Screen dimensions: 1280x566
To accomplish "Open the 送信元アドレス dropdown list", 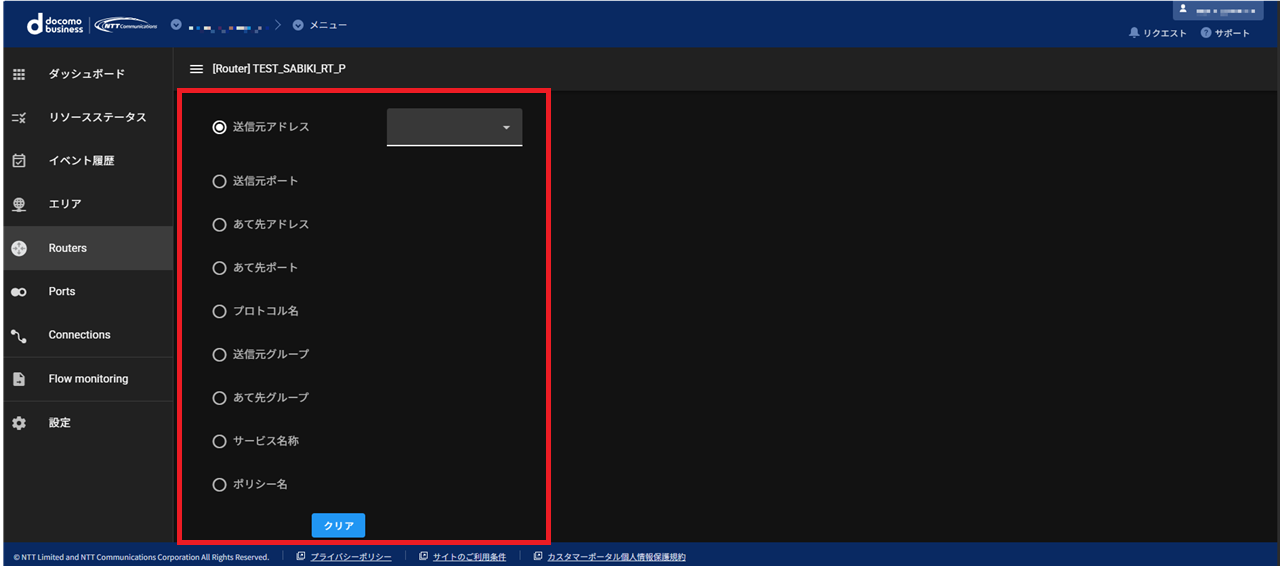I will tap(455, 128).
